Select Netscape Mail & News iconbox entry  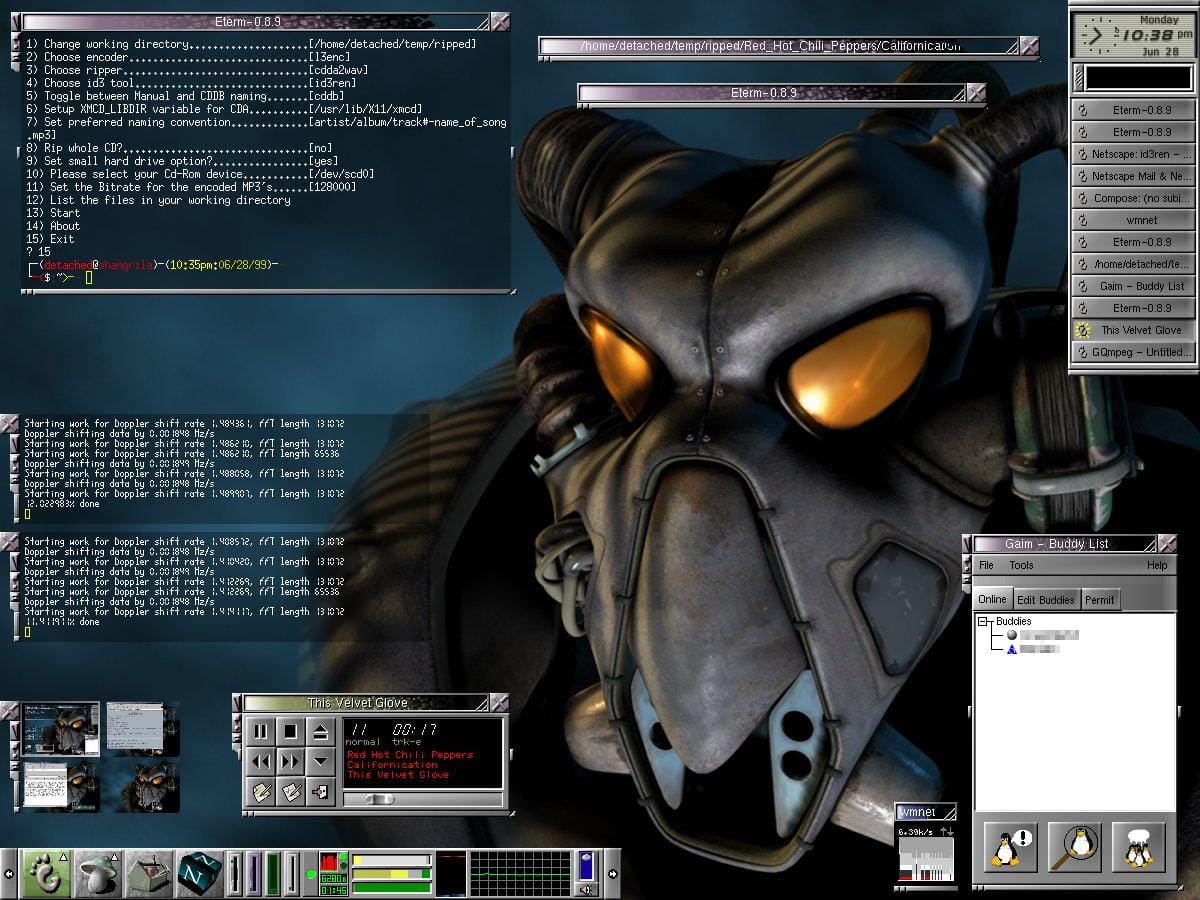pos(1132,176)
